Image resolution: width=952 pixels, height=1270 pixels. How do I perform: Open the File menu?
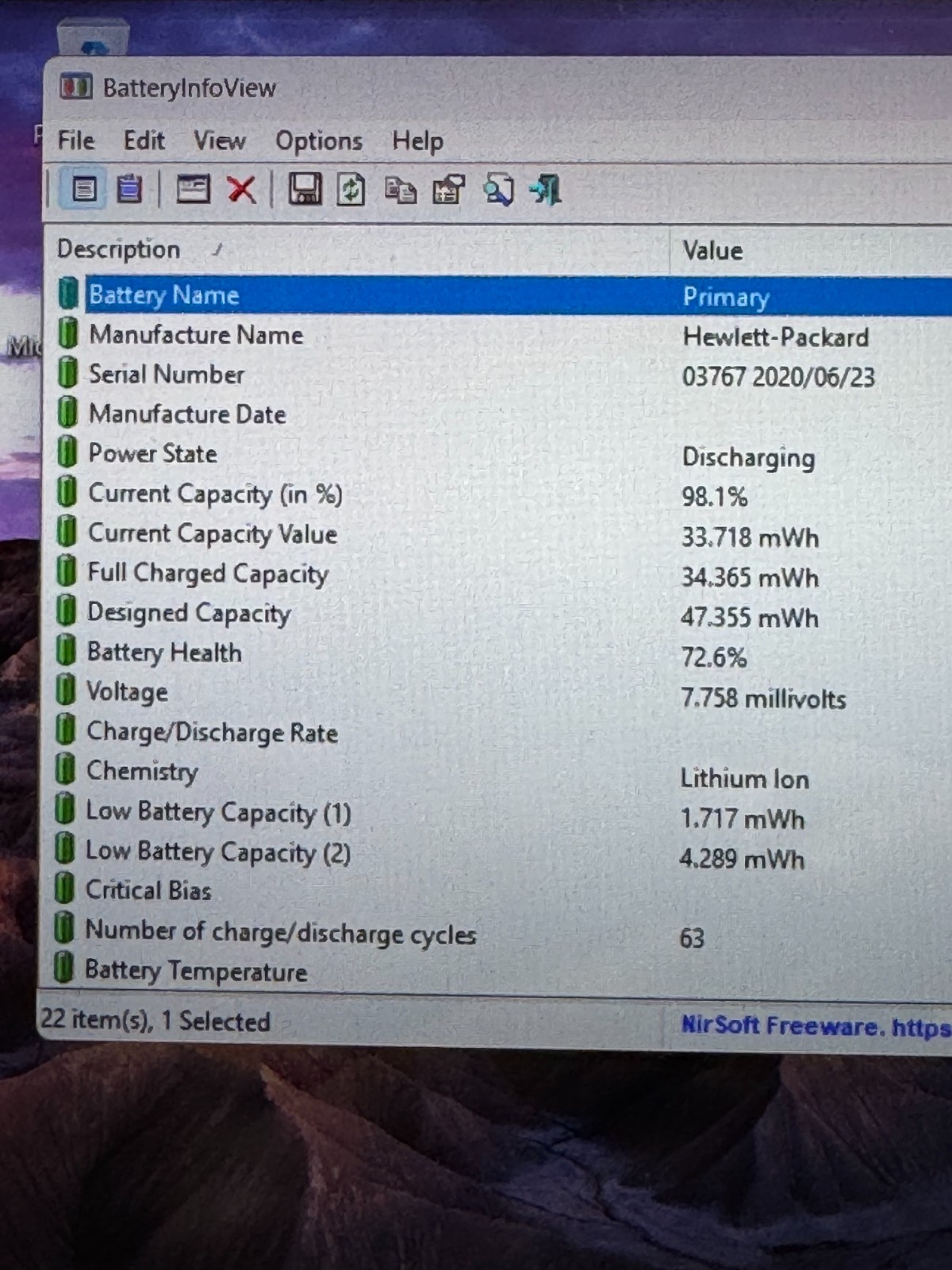point(76,140)
